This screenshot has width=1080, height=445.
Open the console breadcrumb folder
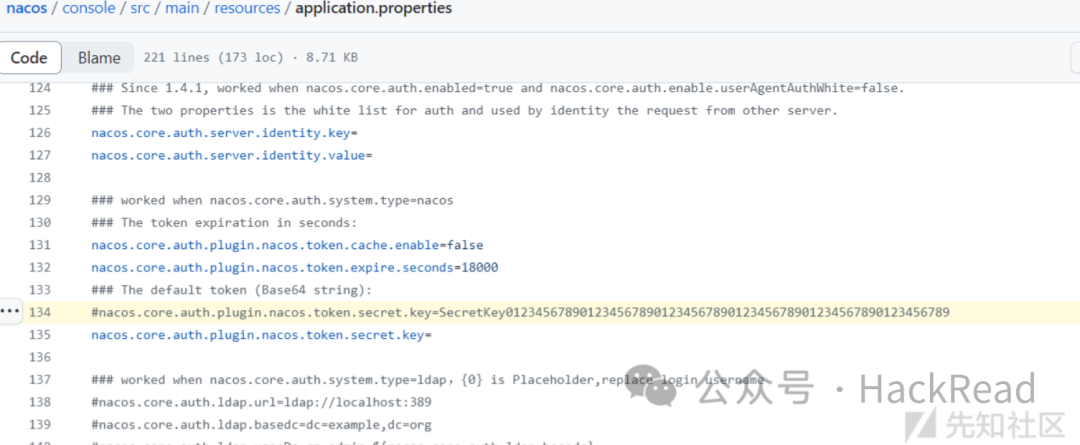[88, 8]
